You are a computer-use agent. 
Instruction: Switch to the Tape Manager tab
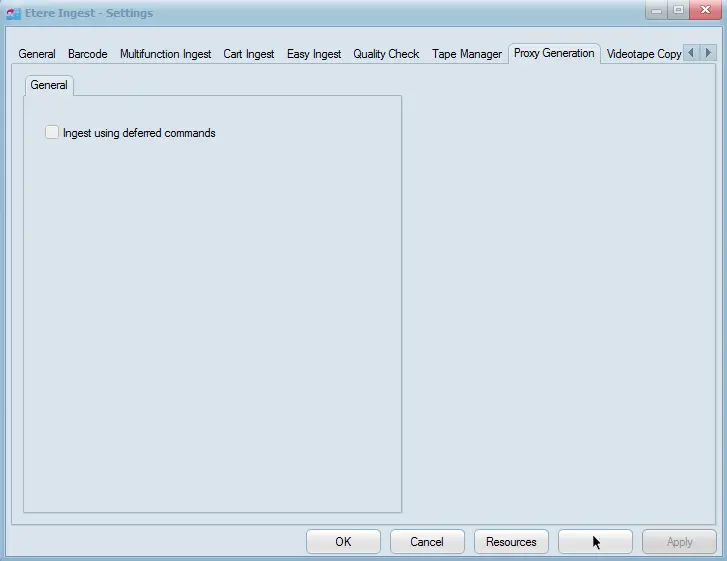466,54
